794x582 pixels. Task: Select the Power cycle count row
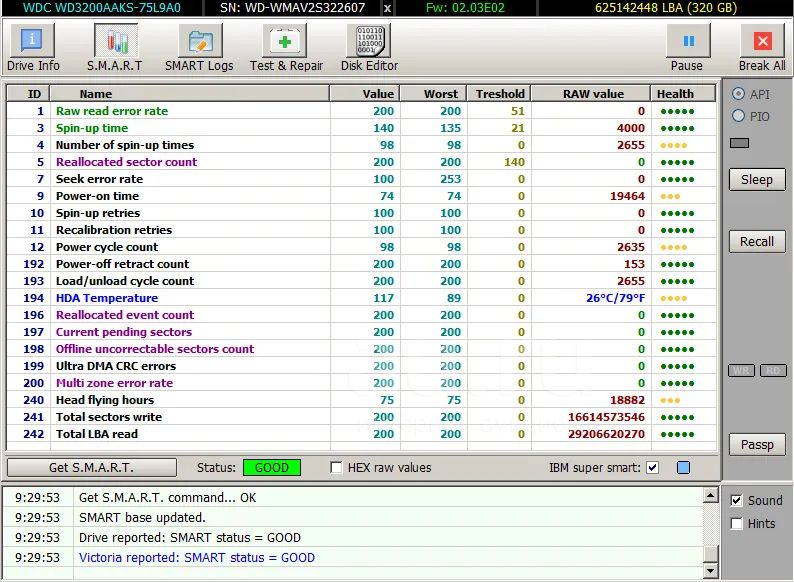362,247
